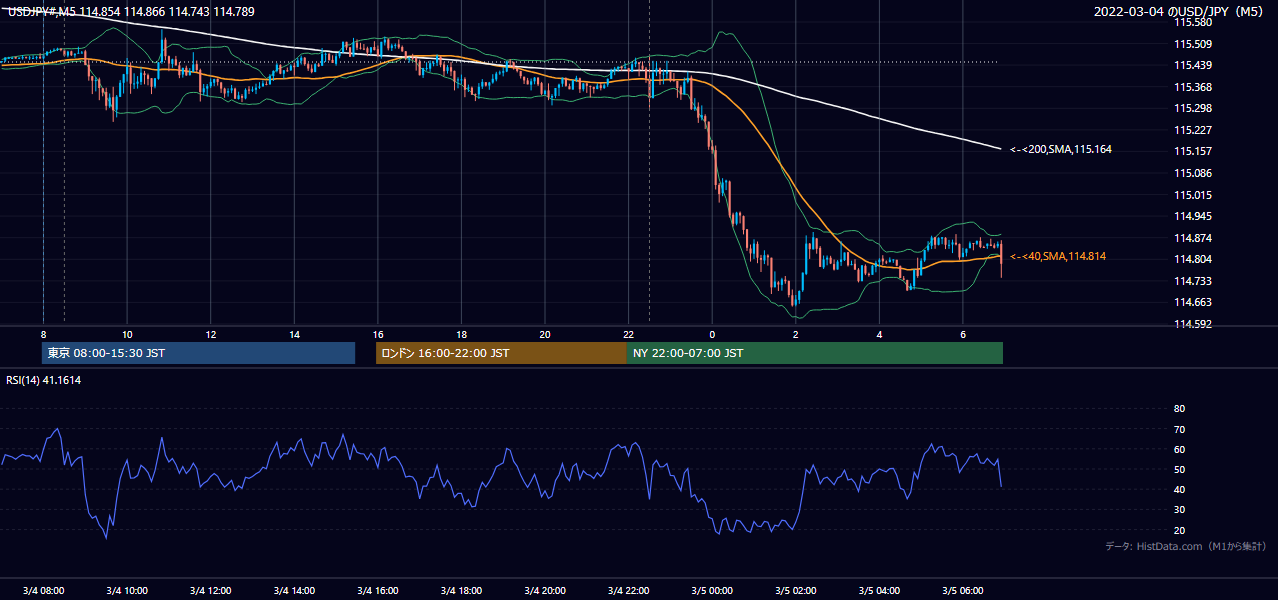Image resolution: width=1278 pixels, height=600 pixels.
Task: Click RSI scale level 20
Action: (x=1179, y=530)
